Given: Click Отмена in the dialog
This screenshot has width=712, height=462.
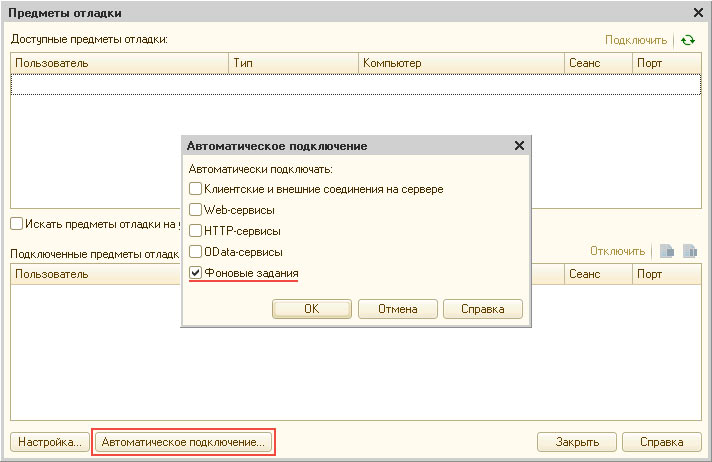Looking at the screenshot, I should (397, 309).
